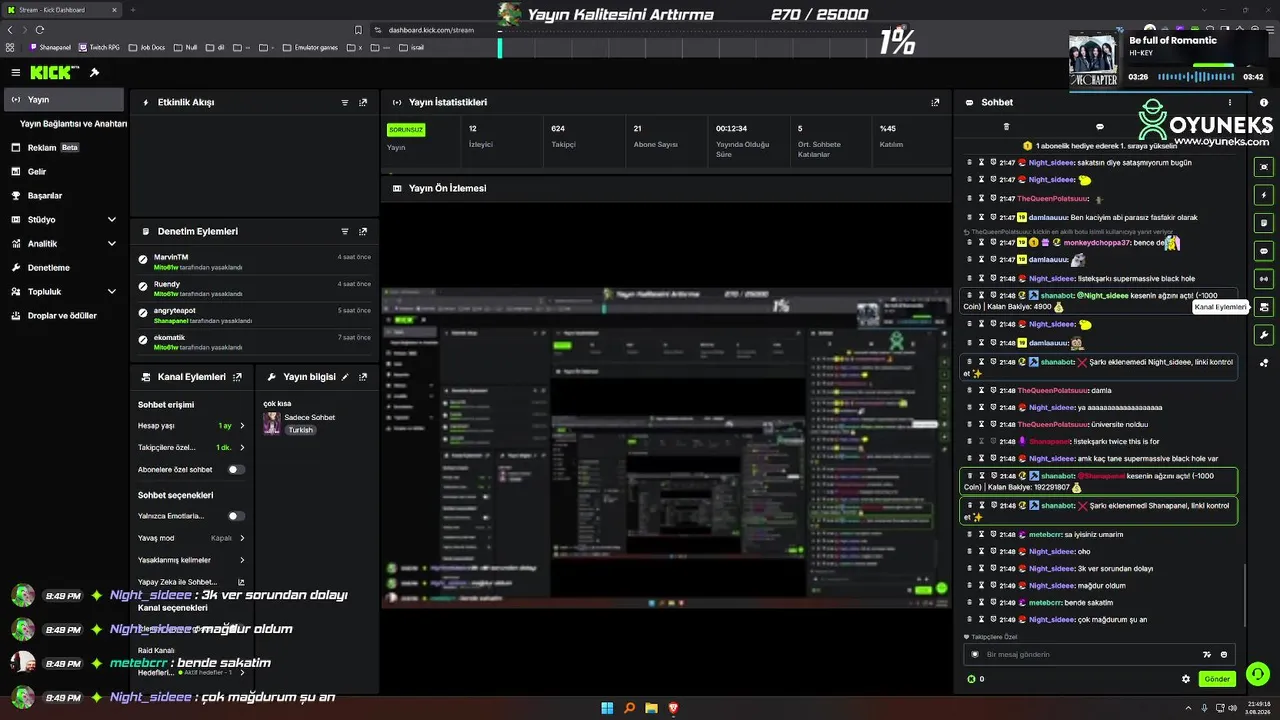Open the Sohbet panel three-dot menu
Screen dimensions: 1280x720
1230,102
